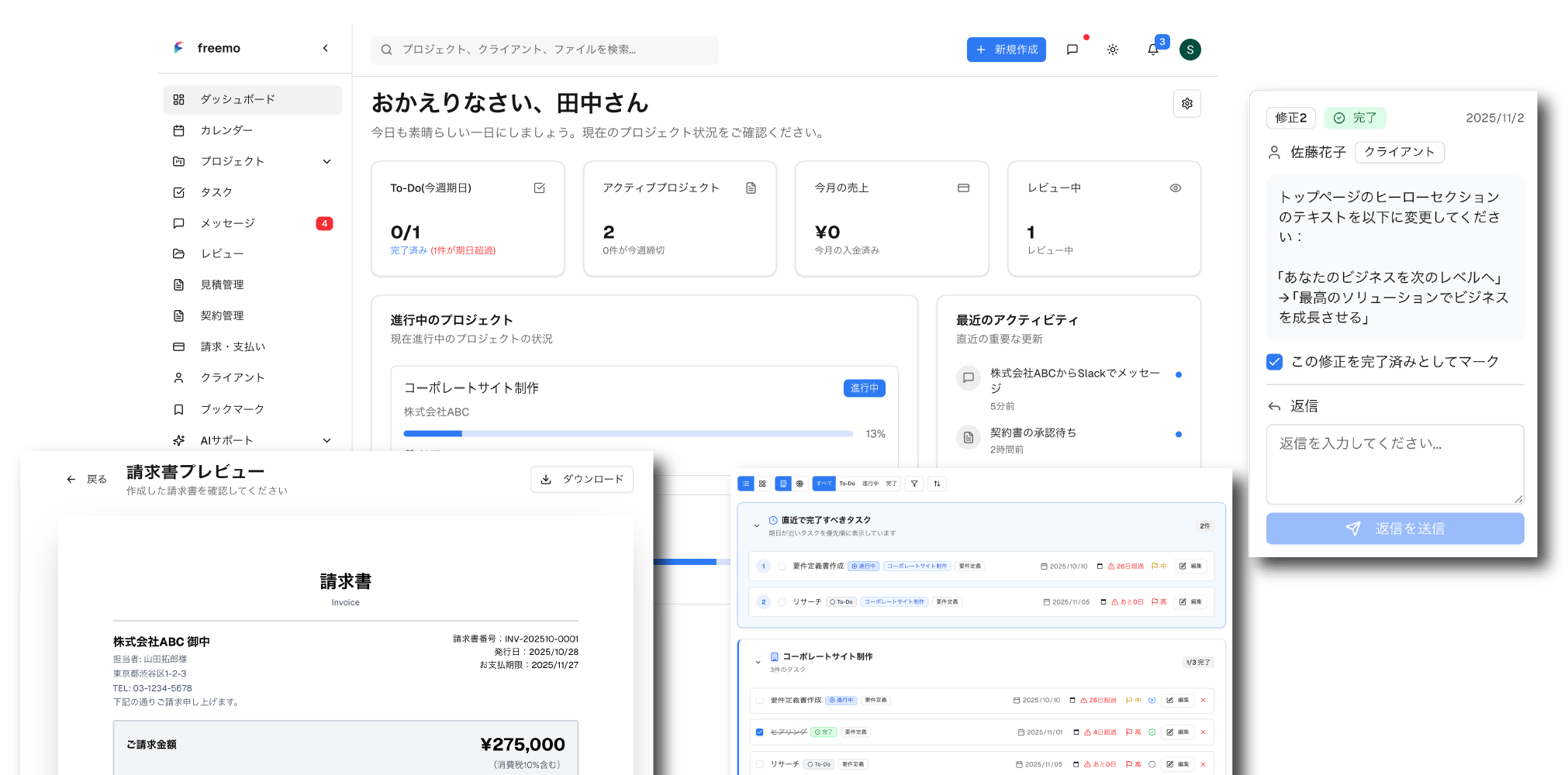
Task: Open 見積管理 in sidebar
Action: (x=252, y=284)
